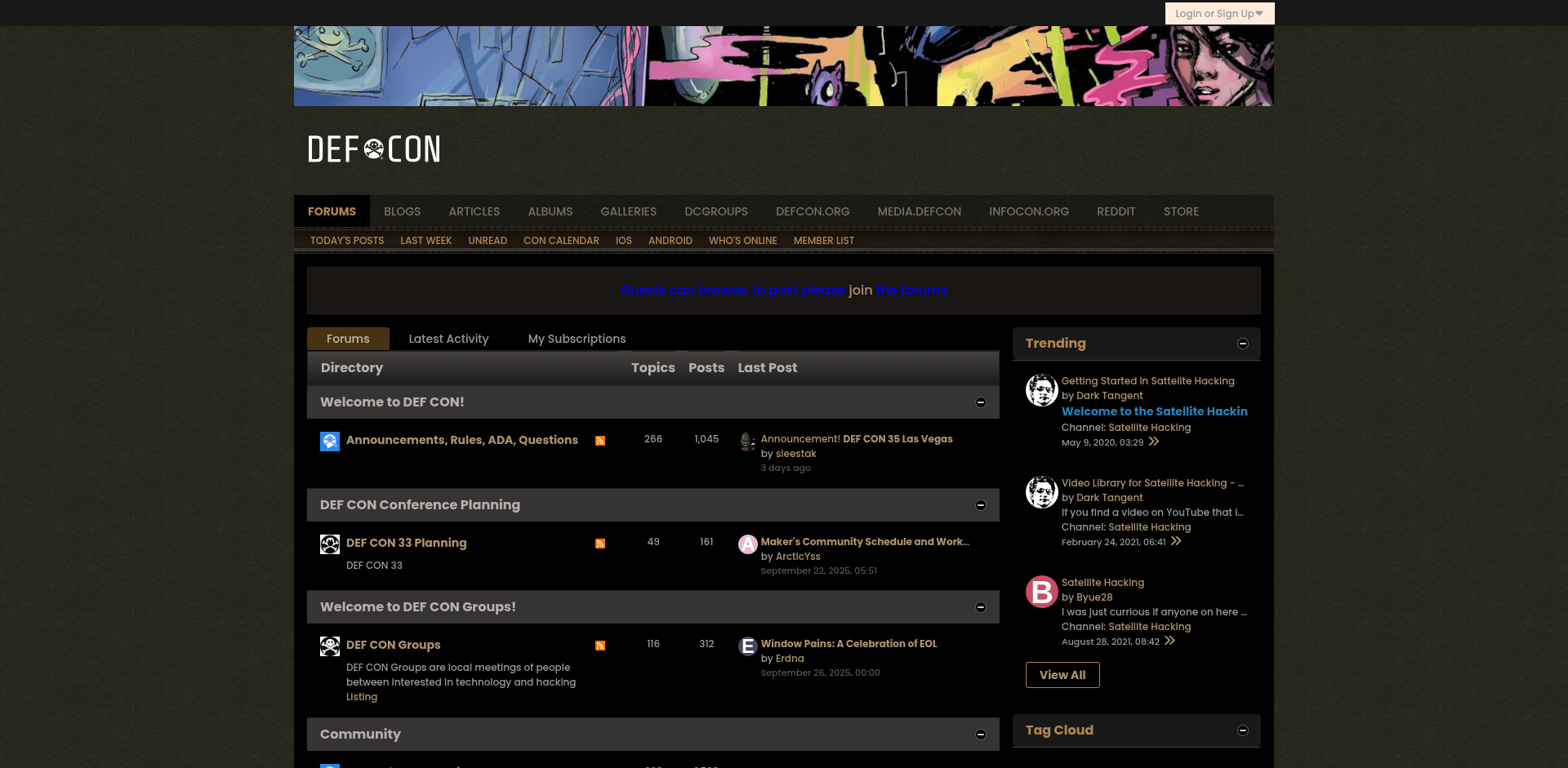
Task: Open the Who's Online link
Action: (742, 241)
